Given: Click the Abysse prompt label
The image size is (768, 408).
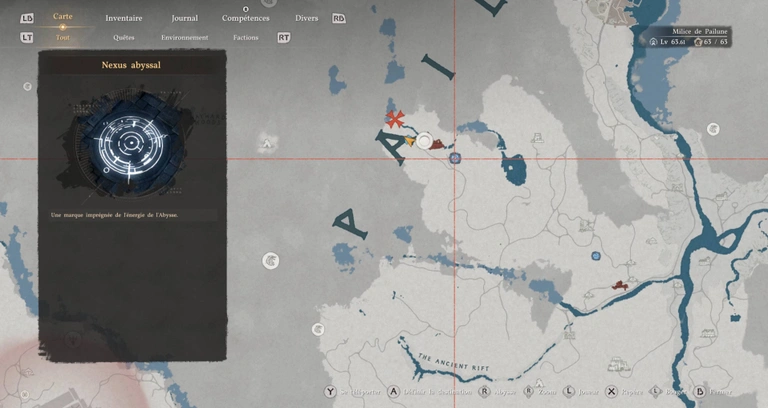Looking at the screenshot, I should click(505, 392).
